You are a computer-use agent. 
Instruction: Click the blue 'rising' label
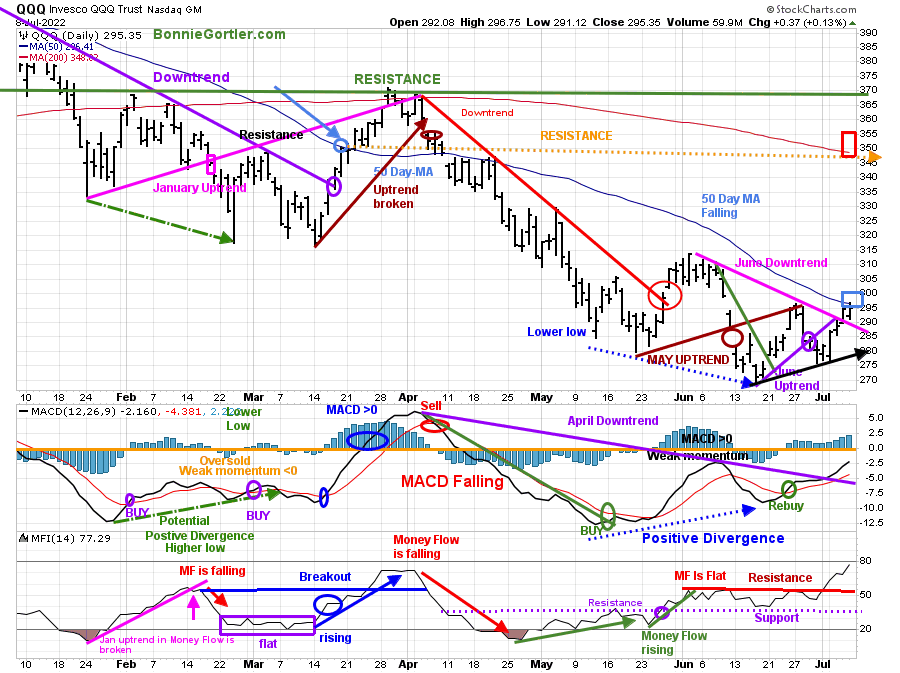(x=335, y=638)
